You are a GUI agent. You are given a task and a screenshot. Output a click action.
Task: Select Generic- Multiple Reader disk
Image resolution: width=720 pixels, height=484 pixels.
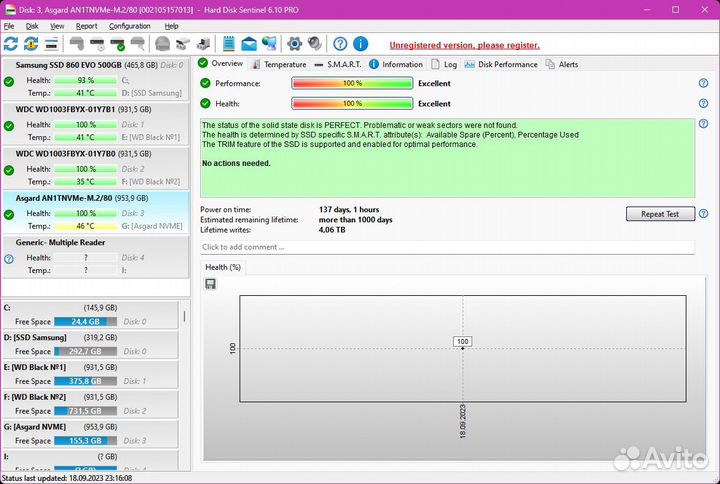(x=96, y=256)
